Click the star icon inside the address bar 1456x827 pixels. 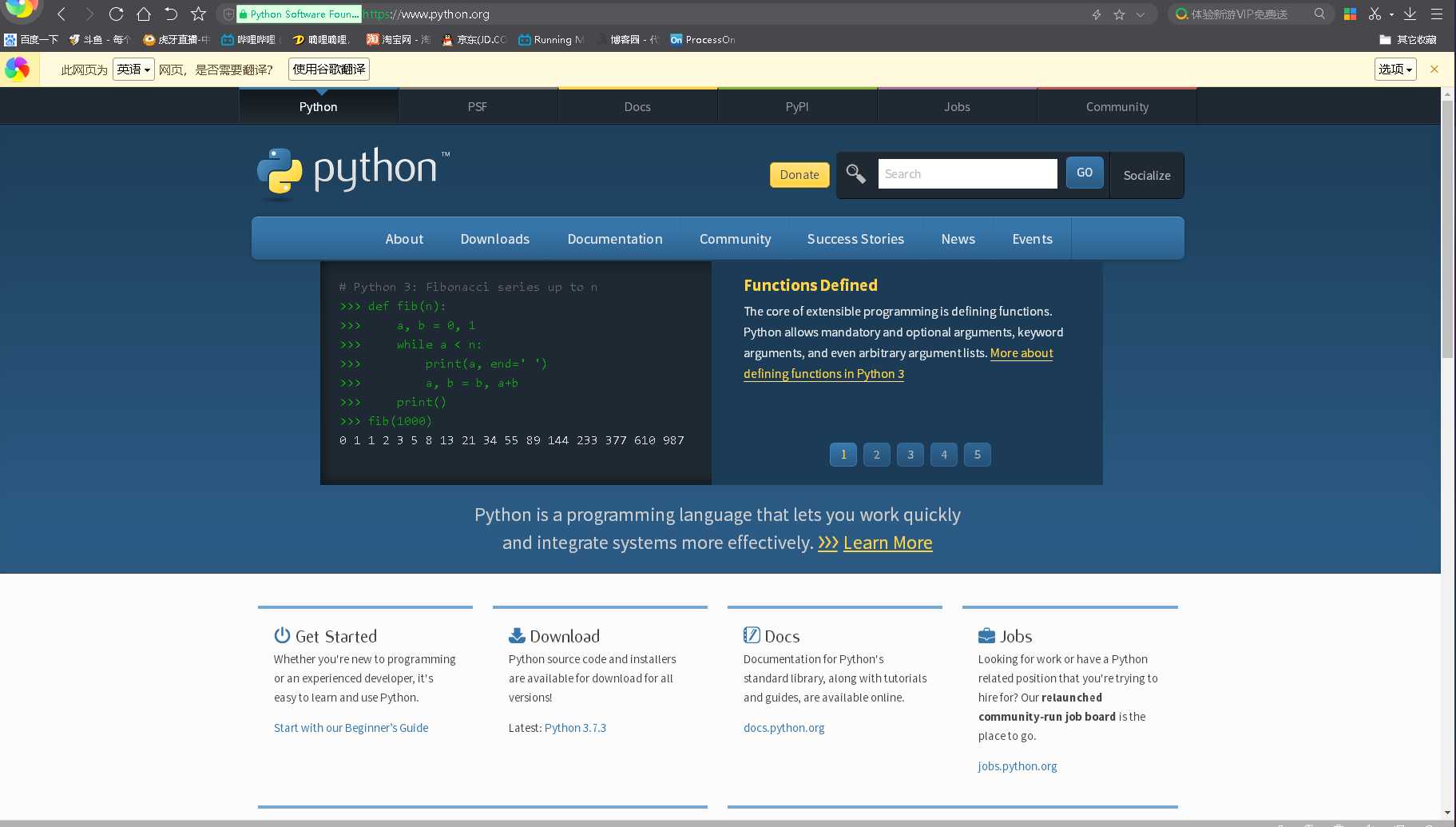[x=1119, y=14]
